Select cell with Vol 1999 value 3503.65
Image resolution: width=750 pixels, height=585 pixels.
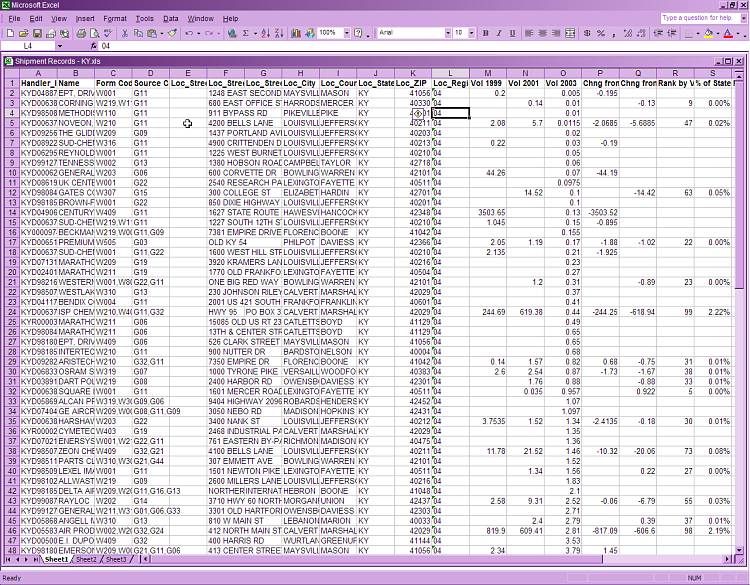coord(488,212)
